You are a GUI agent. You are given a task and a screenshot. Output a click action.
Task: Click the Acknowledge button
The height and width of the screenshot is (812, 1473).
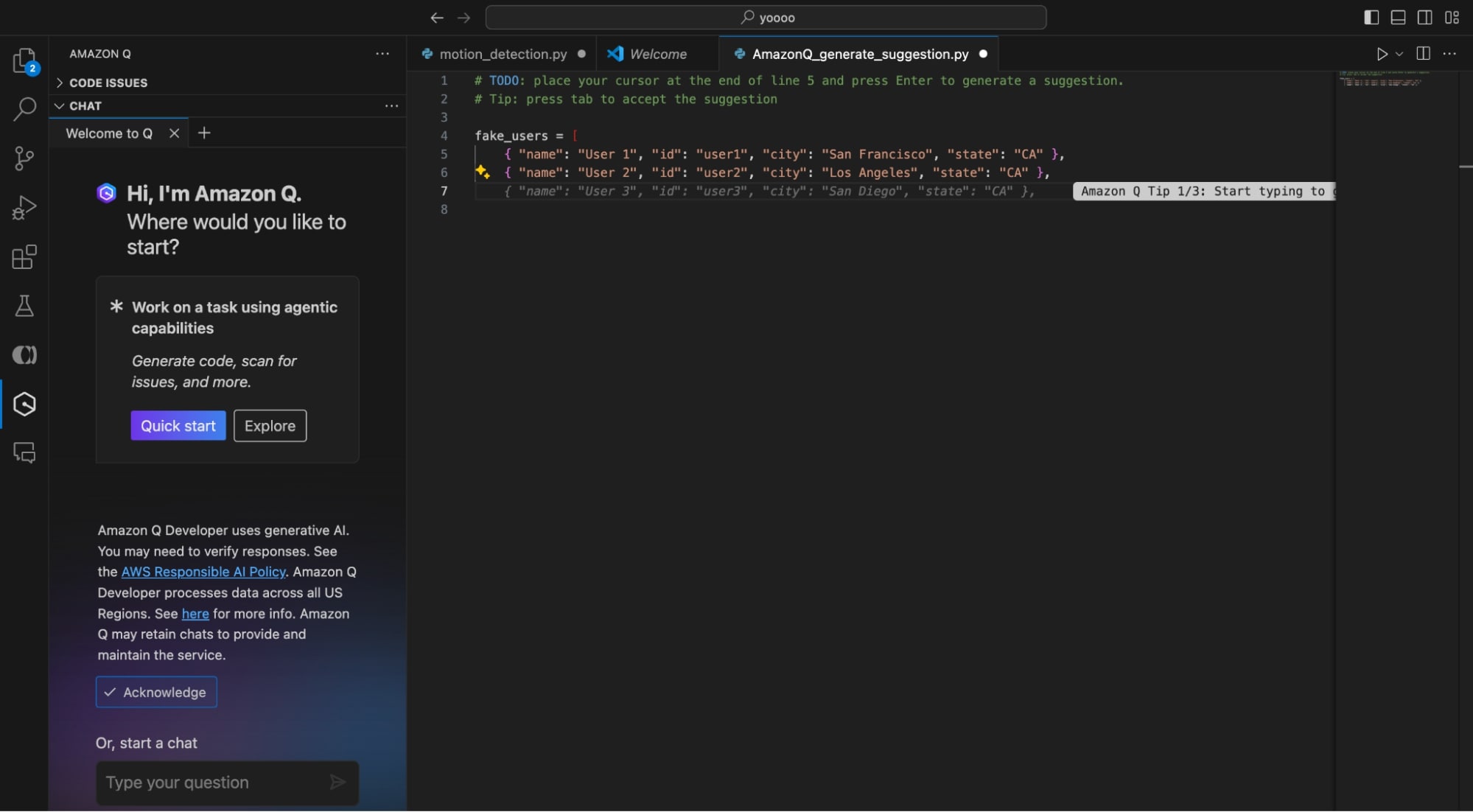click(156, 692)
